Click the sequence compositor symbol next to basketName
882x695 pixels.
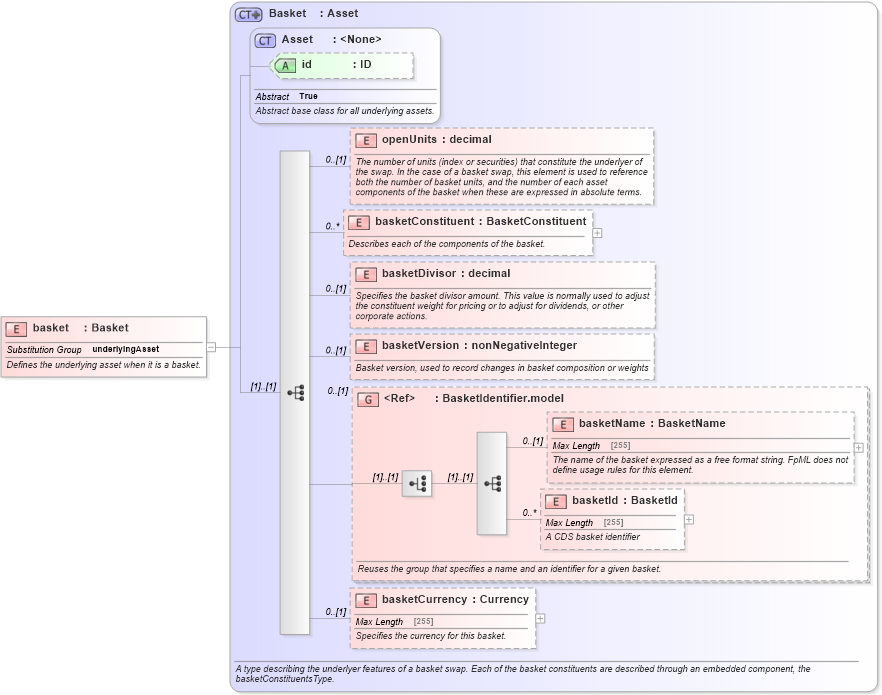coord(492,484)
